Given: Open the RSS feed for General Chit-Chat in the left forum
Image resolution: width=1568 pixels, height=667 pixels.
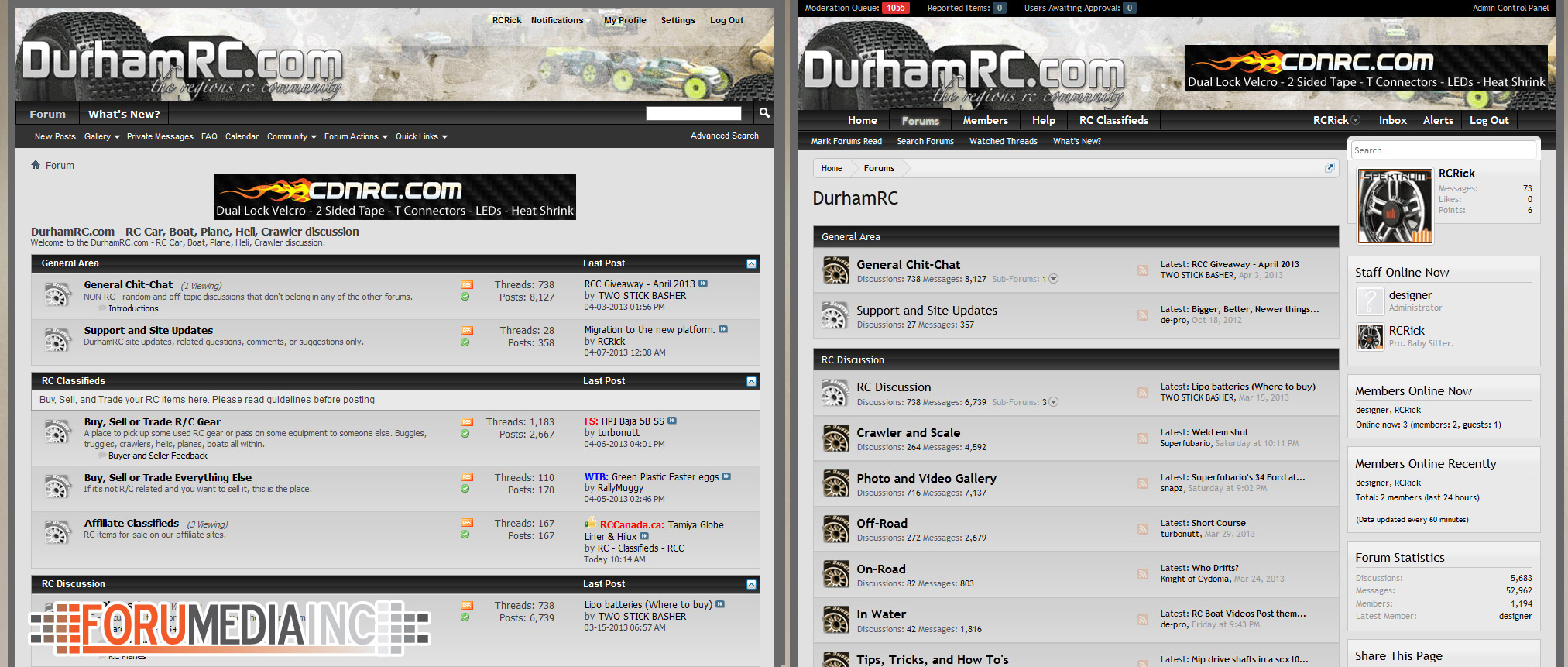Looking at the screenshot, I should tap(467, 285).
